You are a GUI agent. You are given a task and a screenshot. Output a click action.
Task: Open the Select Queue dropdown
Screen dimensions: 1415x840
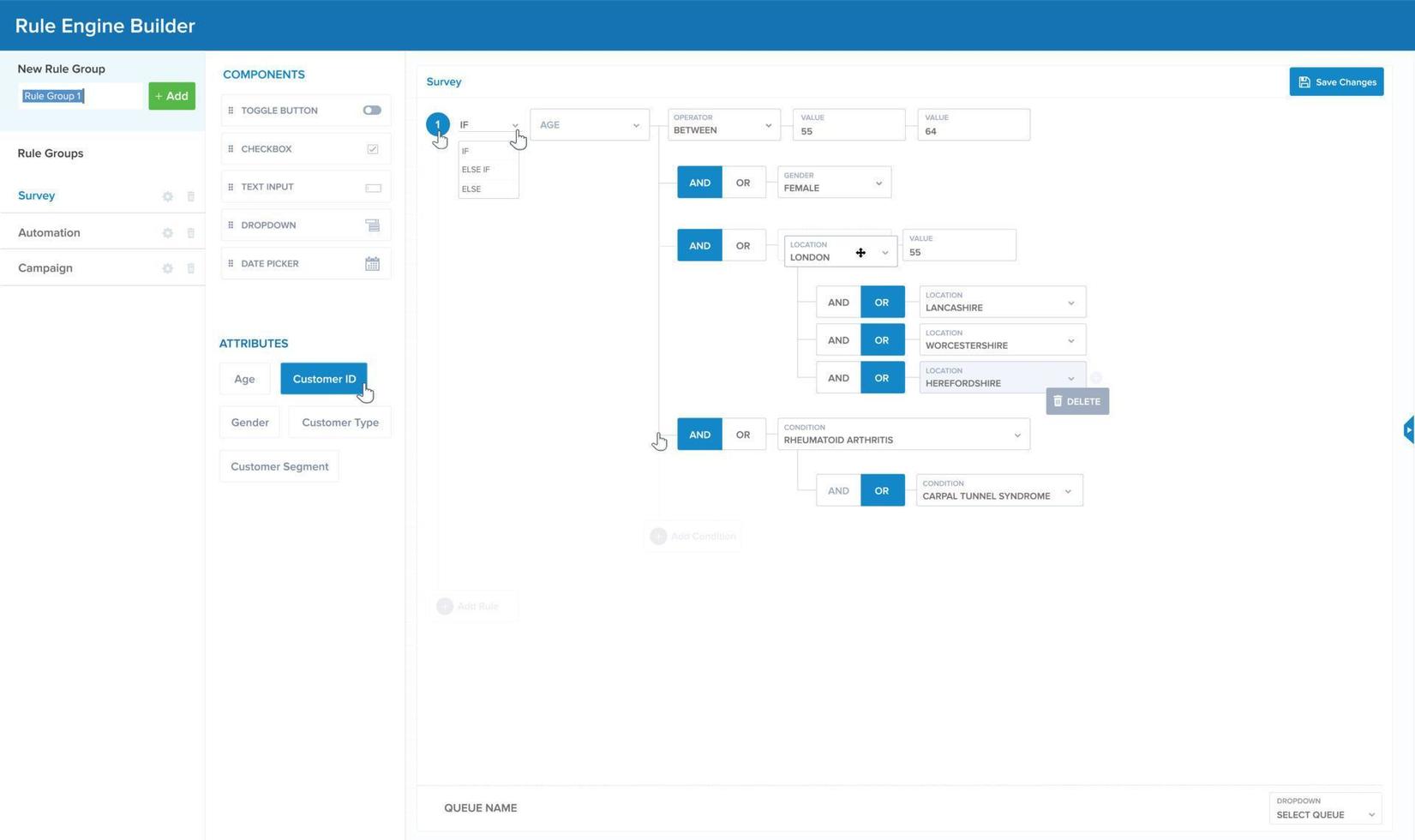pyautogui.click(x=1325, y=814)
